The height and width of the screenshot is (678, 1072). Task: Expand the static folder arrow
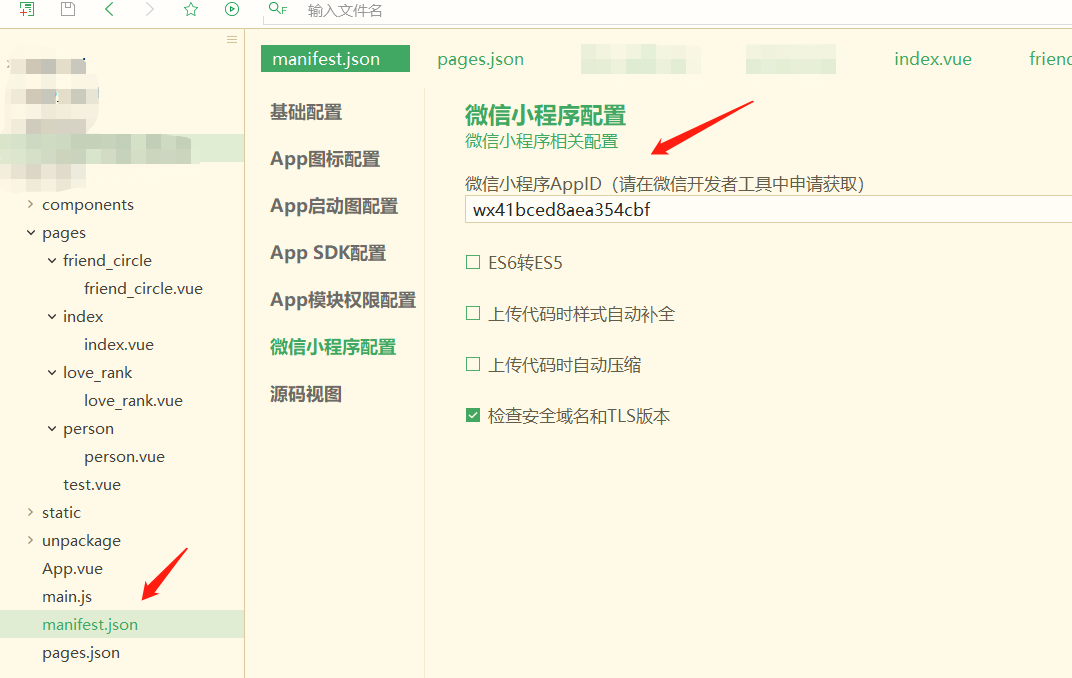point(30,512)
